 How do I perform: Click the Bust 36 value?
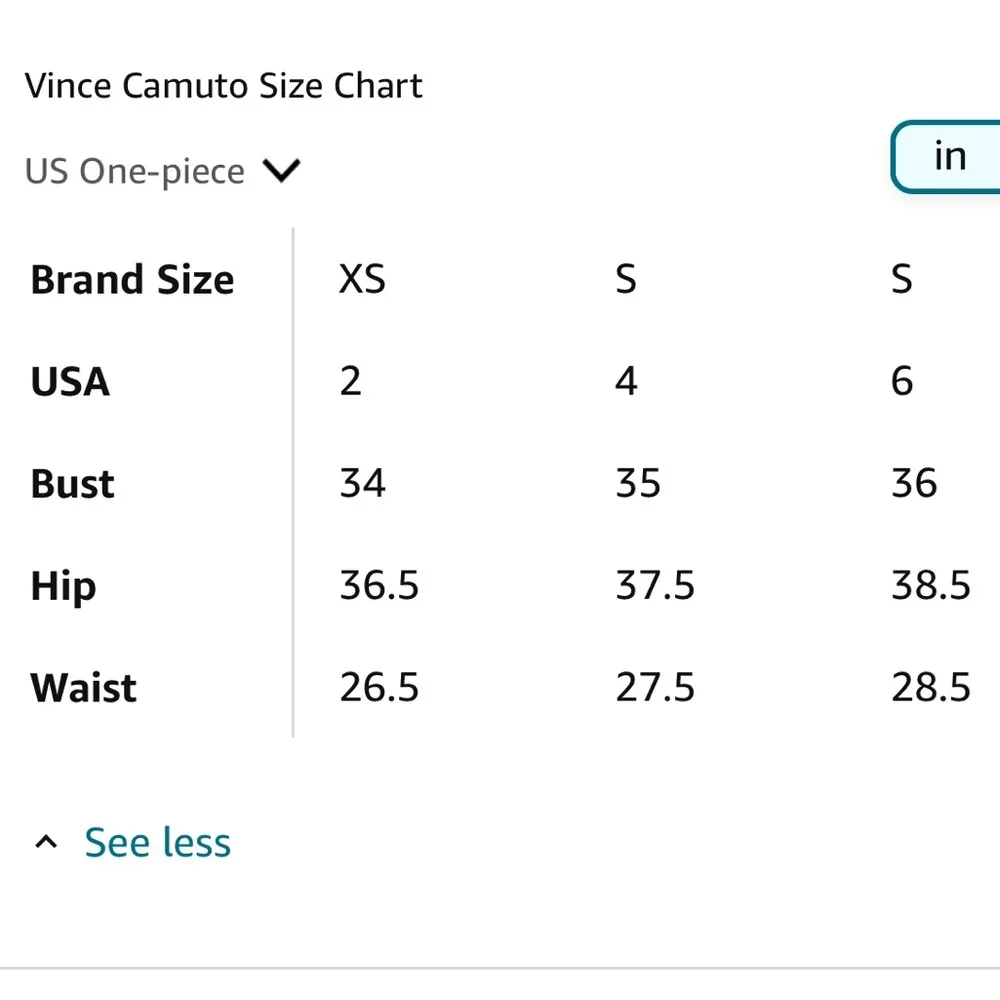(914, 484)
